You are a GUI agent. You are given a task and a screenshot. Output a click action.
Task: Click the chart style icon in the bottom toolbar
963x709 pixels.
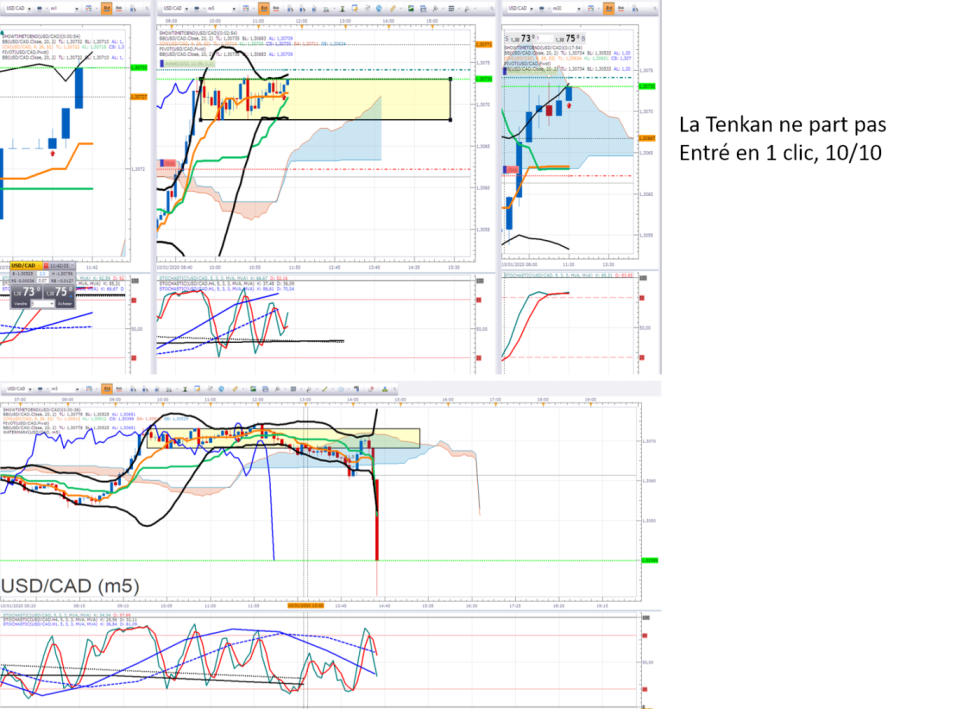click(x=89, y=389)
